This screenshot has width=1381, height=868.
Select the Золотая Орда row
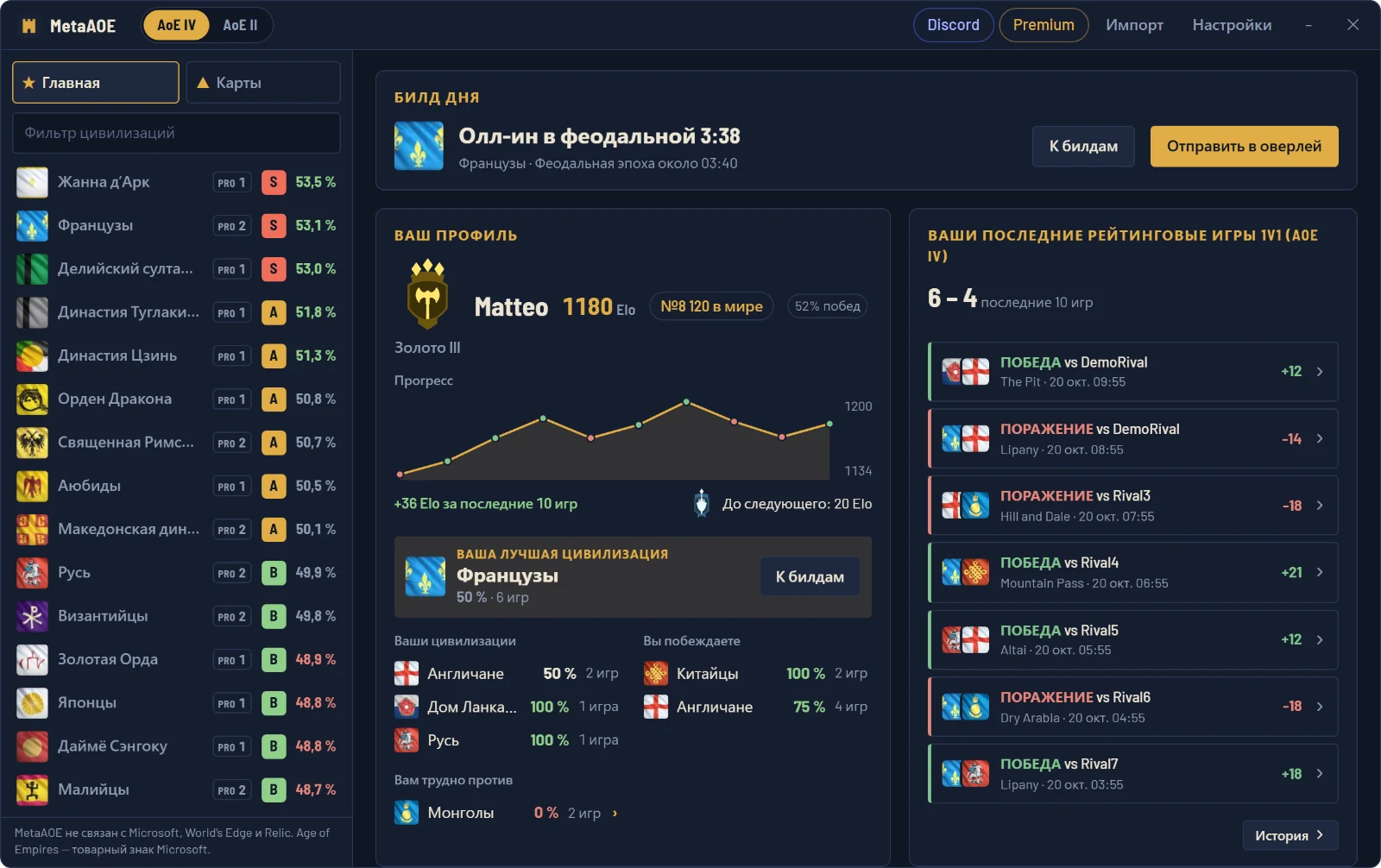point(176,660)
